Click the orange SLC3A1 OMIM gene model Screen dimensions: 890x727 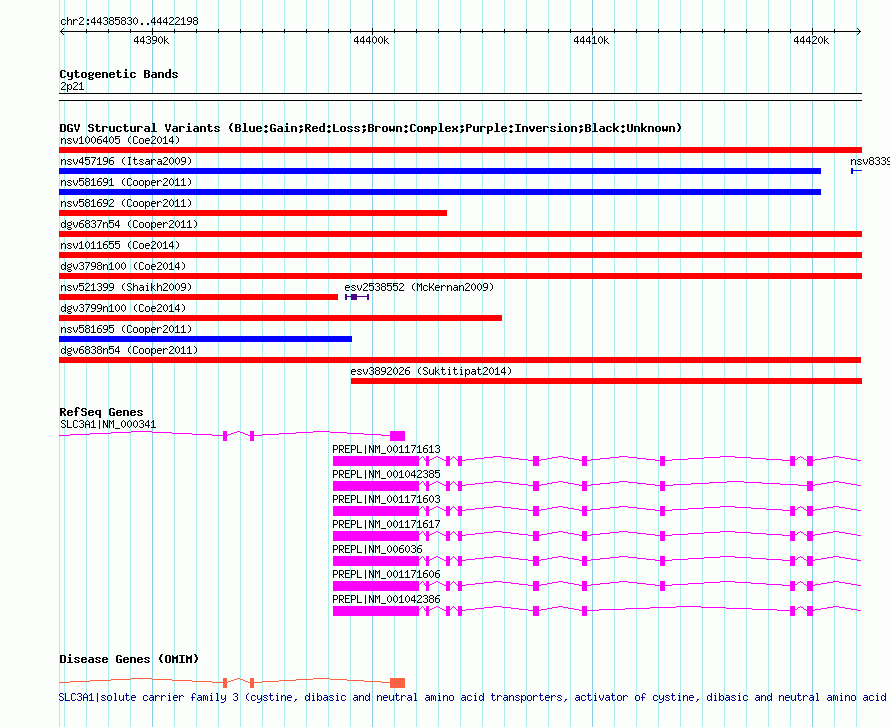pos(232,682)
